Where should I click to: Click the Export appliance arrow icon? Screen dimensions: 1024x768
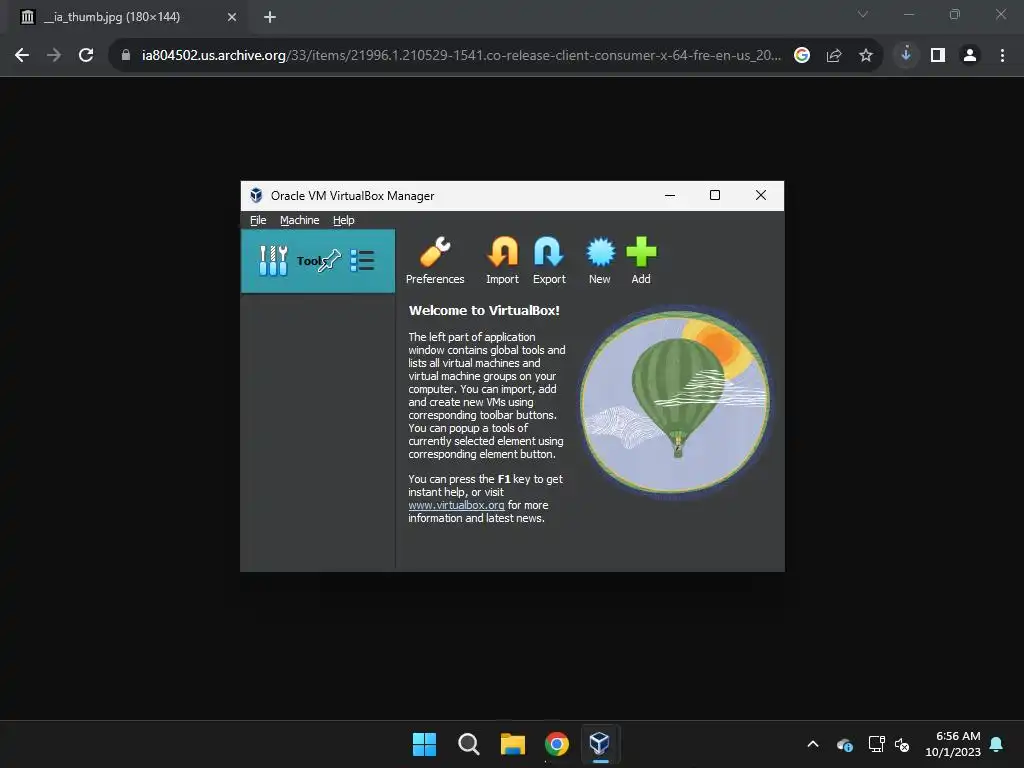(x=549, y=252)
